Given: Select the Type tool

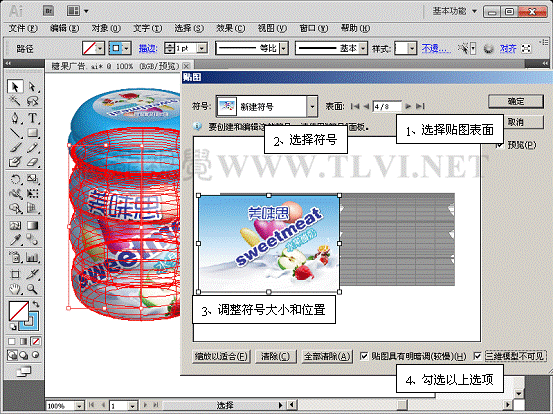Looking at the screenshot, I should tap(32, 118).
